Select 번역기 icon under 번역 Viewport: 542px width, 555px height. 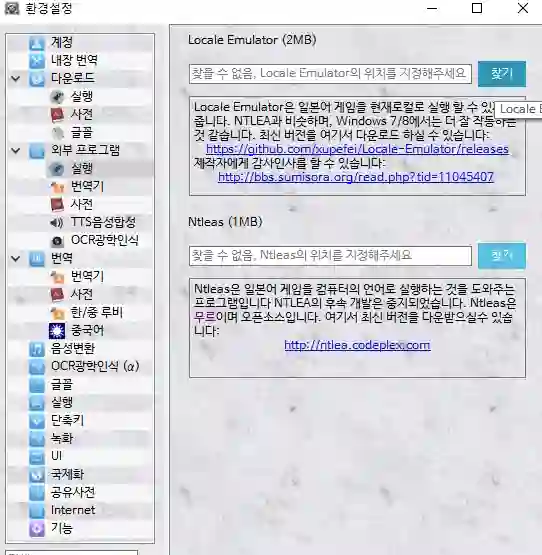coord(57,277)
